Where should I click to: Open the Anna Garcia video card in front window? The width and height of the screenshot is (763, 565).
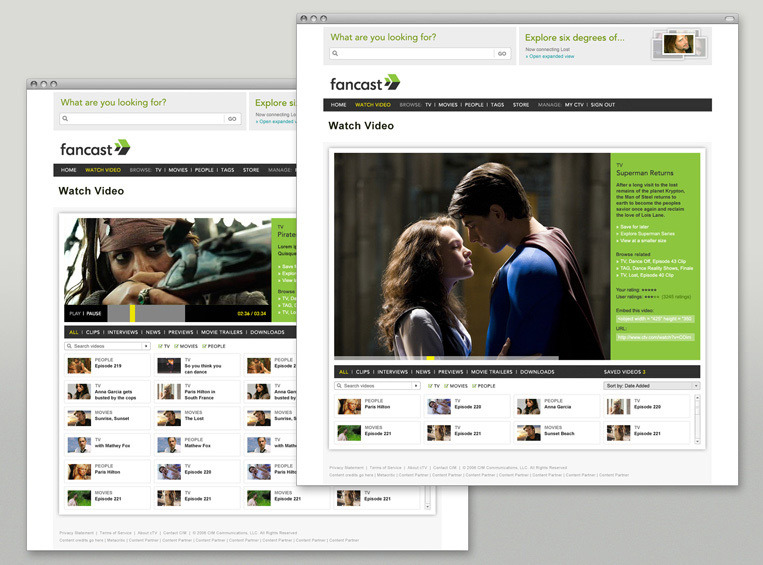coord(557,406)
